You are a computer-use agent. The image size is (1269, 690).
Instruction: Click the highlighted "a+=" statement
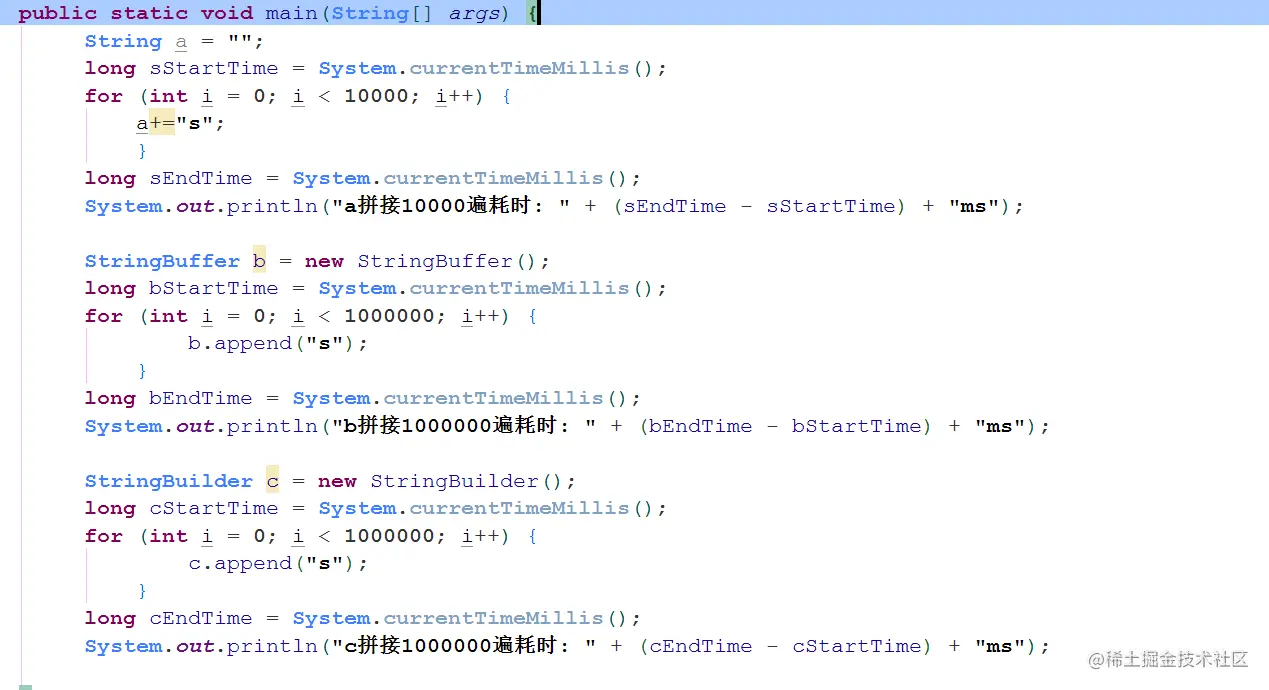point(156,123)
